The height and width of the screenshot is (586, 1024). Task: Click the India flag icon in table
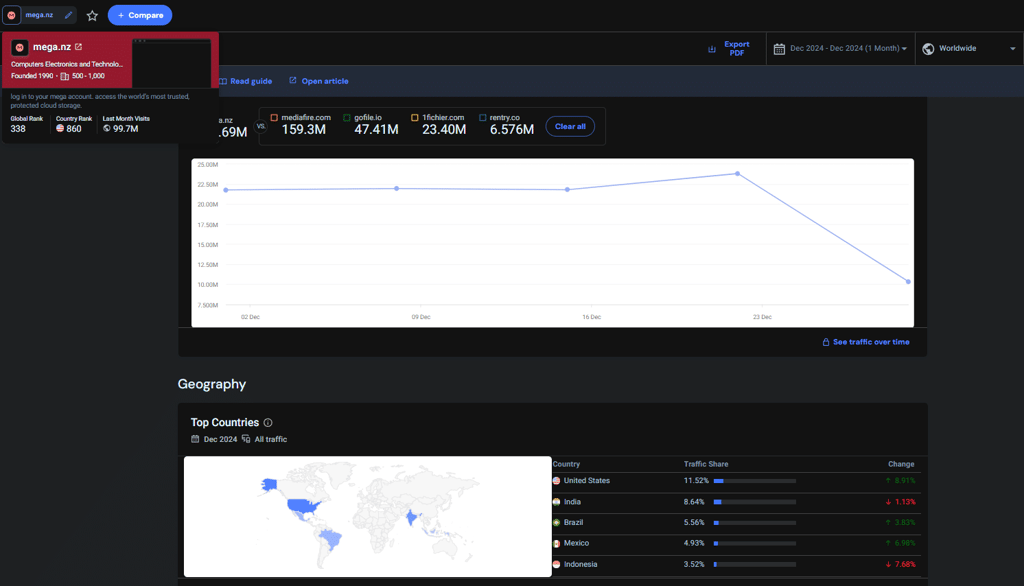[556, 502]
